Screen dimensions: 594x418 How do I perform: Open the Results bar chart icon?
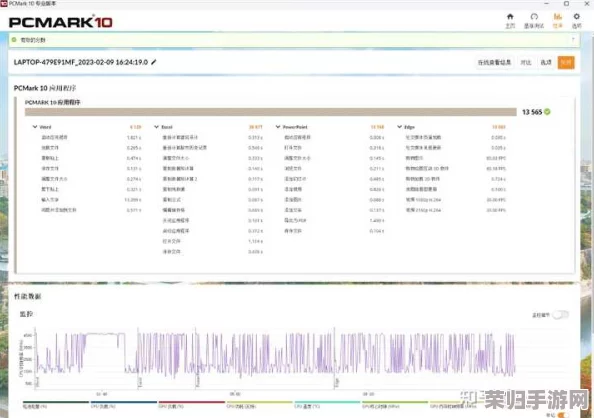[558, 17]
